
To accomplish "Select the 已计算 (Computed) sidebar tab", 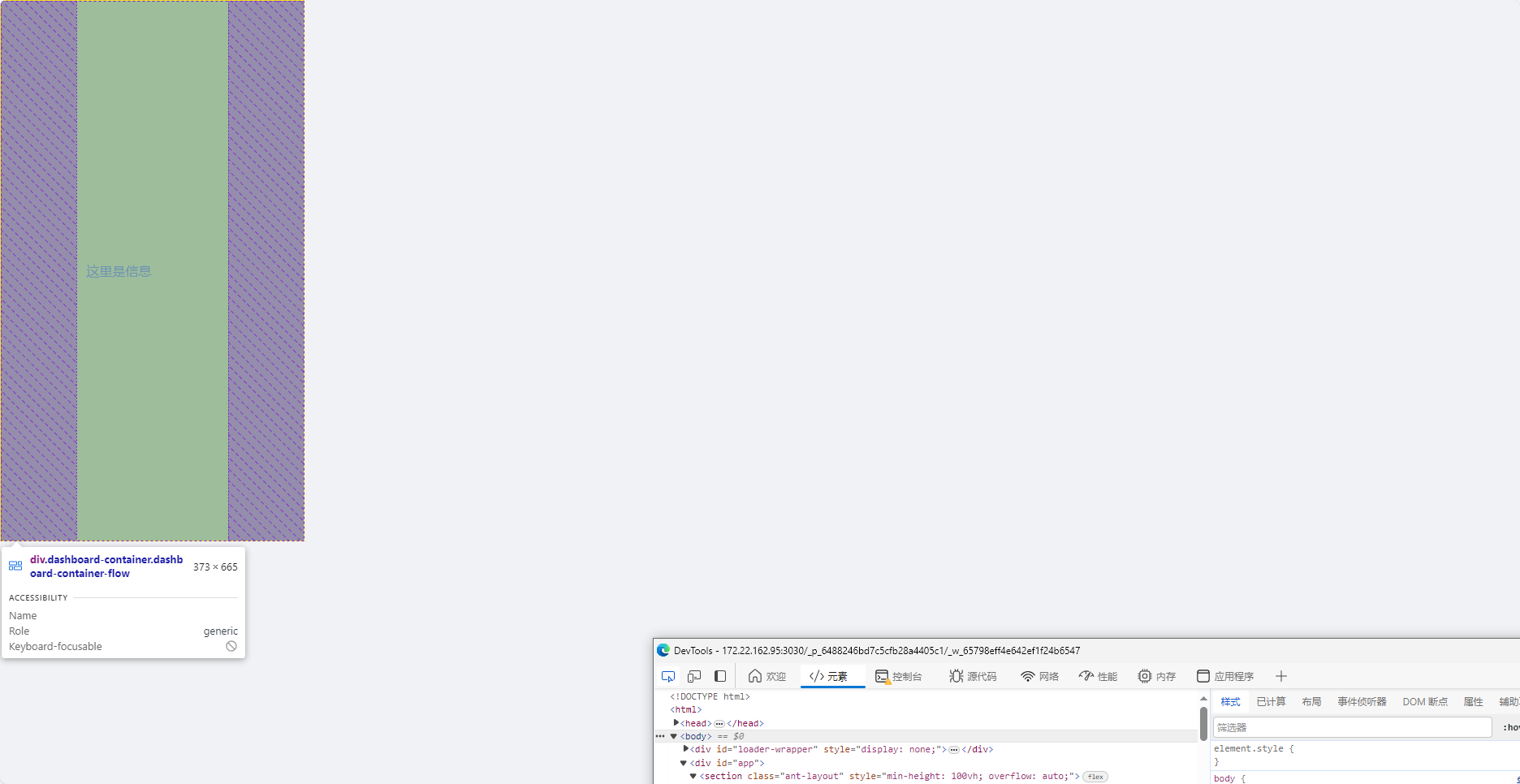I will click(x=1271, y=701).
